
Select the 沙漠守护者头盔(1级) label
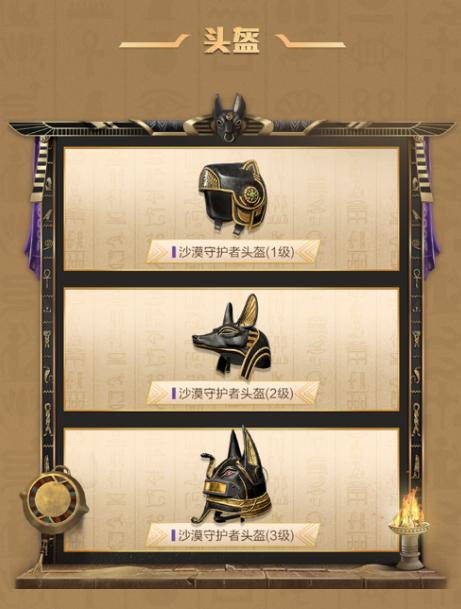click(237, 252)
